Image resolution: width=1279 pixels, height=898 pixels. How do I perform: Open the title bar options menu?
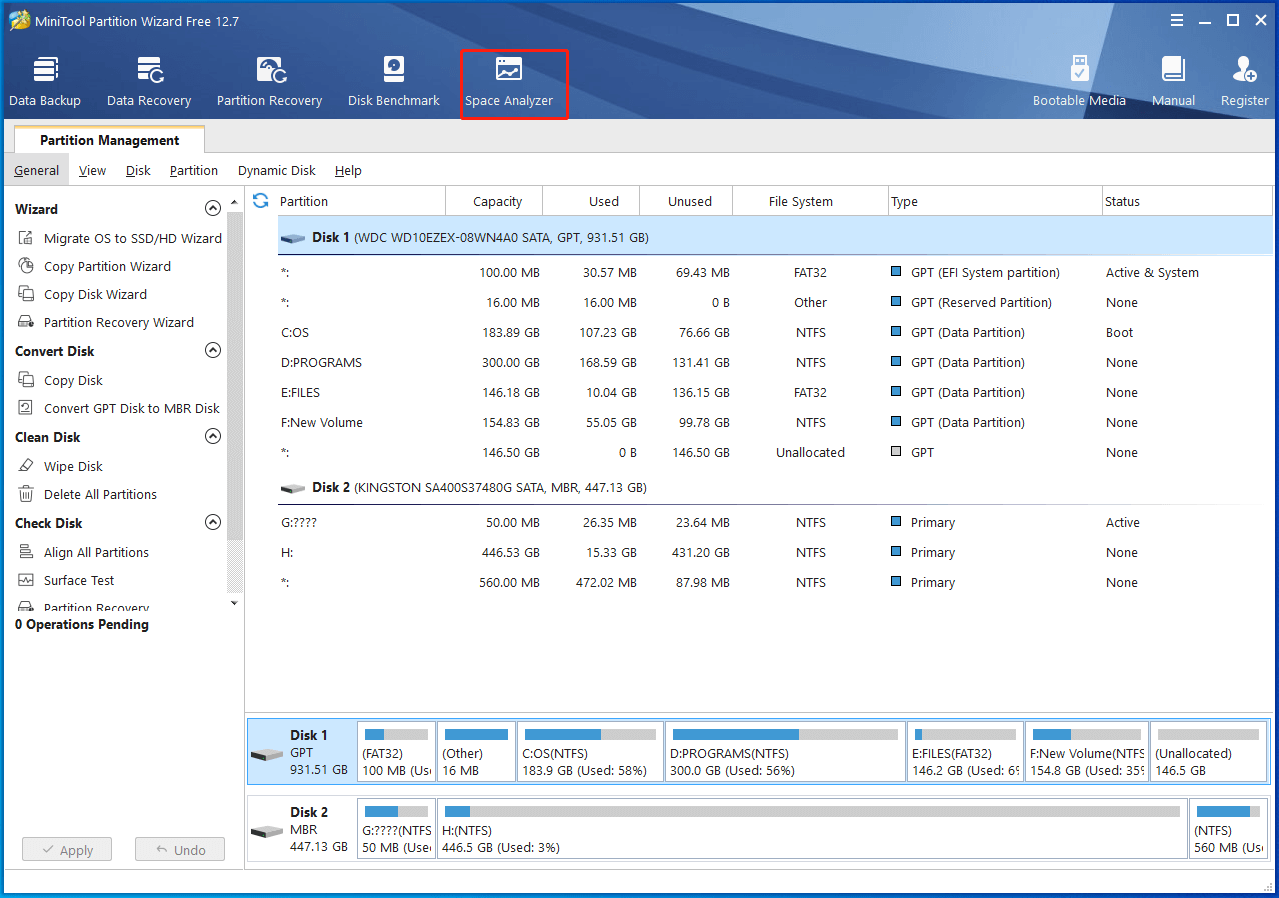click(x=1178, y=20)
